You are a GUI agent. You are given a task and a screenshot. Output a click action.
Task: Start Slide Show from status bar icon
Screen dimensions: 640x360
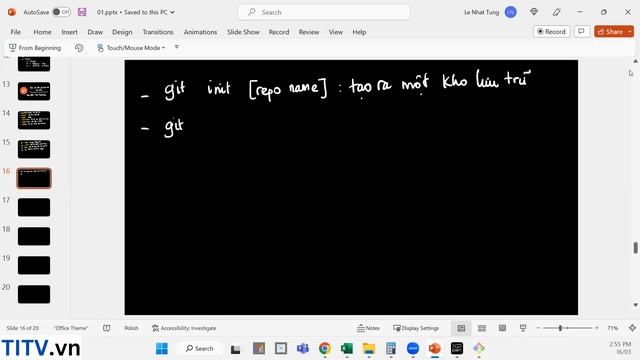(x=523, y=328)
